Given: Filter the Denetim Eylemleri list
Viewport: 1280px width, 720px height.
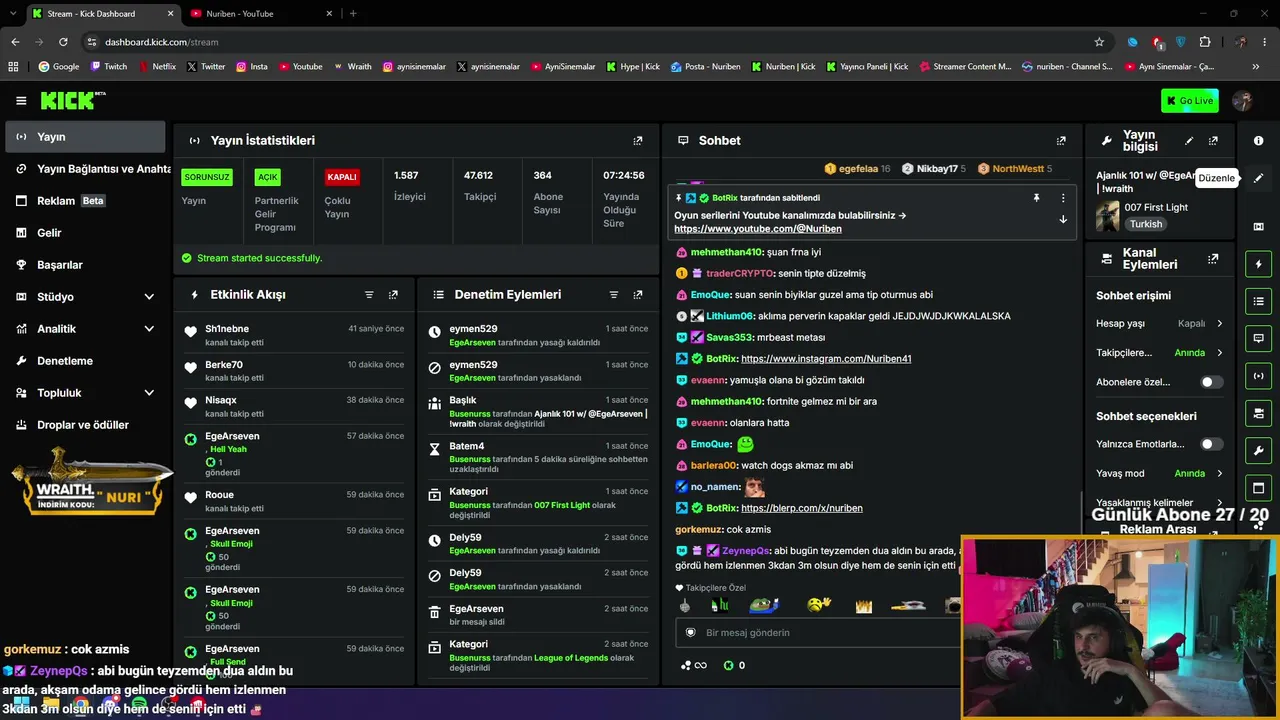Looking at the screenshot, I should (614, 295).
